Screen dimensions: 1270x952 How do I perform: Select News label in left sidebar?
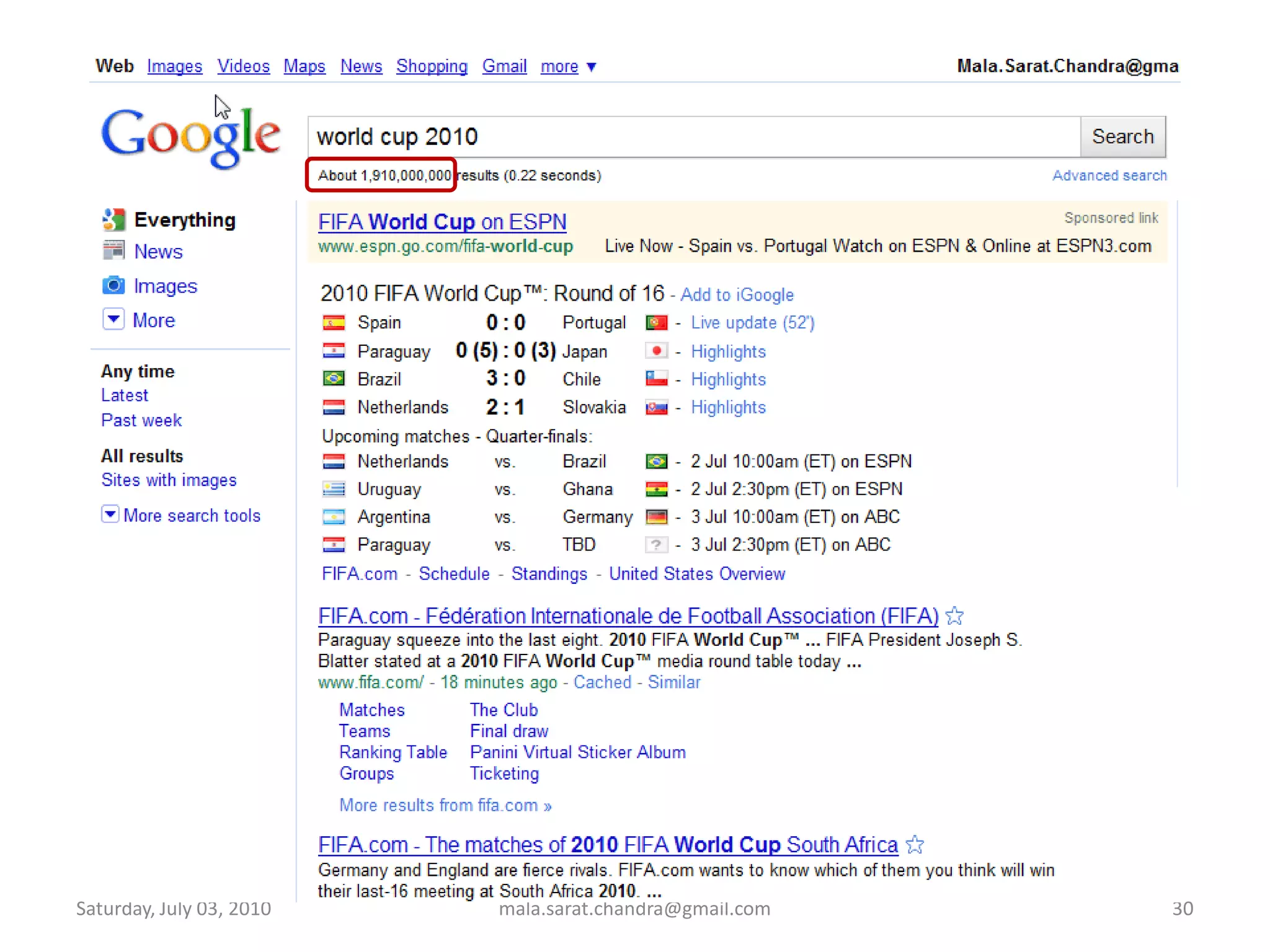[158, 251]
